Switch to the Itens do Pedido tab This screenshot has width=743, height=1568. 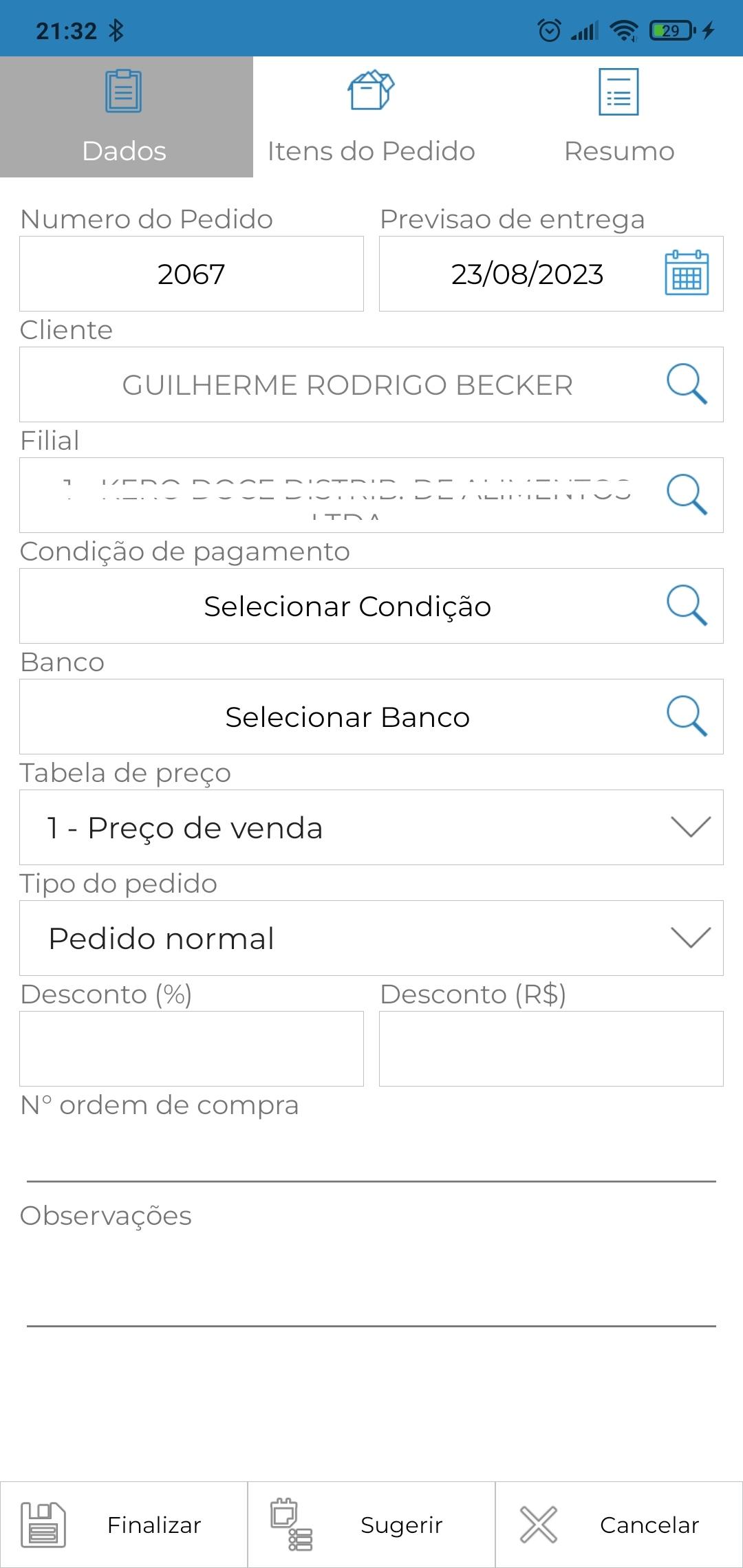tap(371, 117)
